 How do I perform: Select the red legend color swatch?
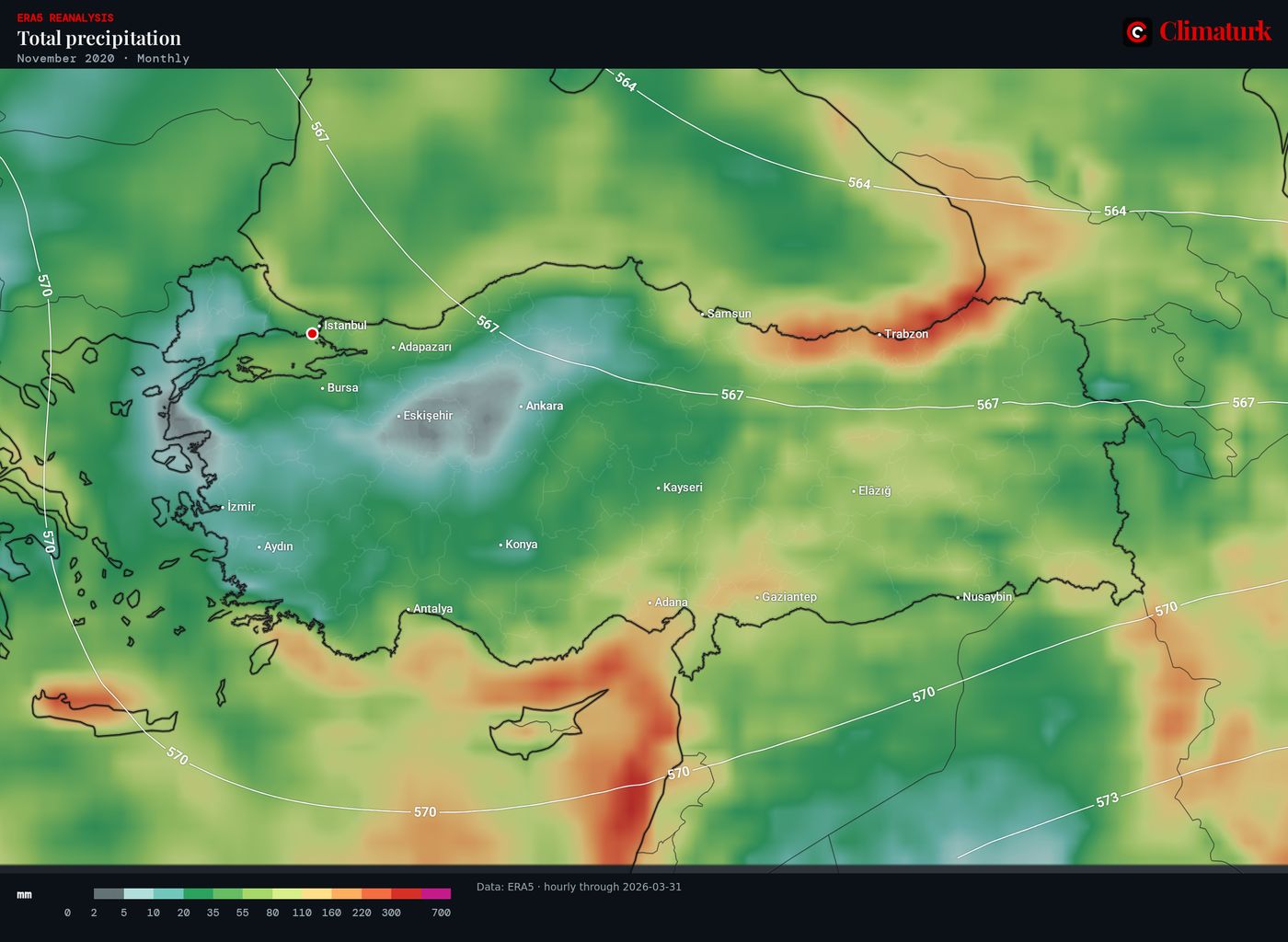406,893
